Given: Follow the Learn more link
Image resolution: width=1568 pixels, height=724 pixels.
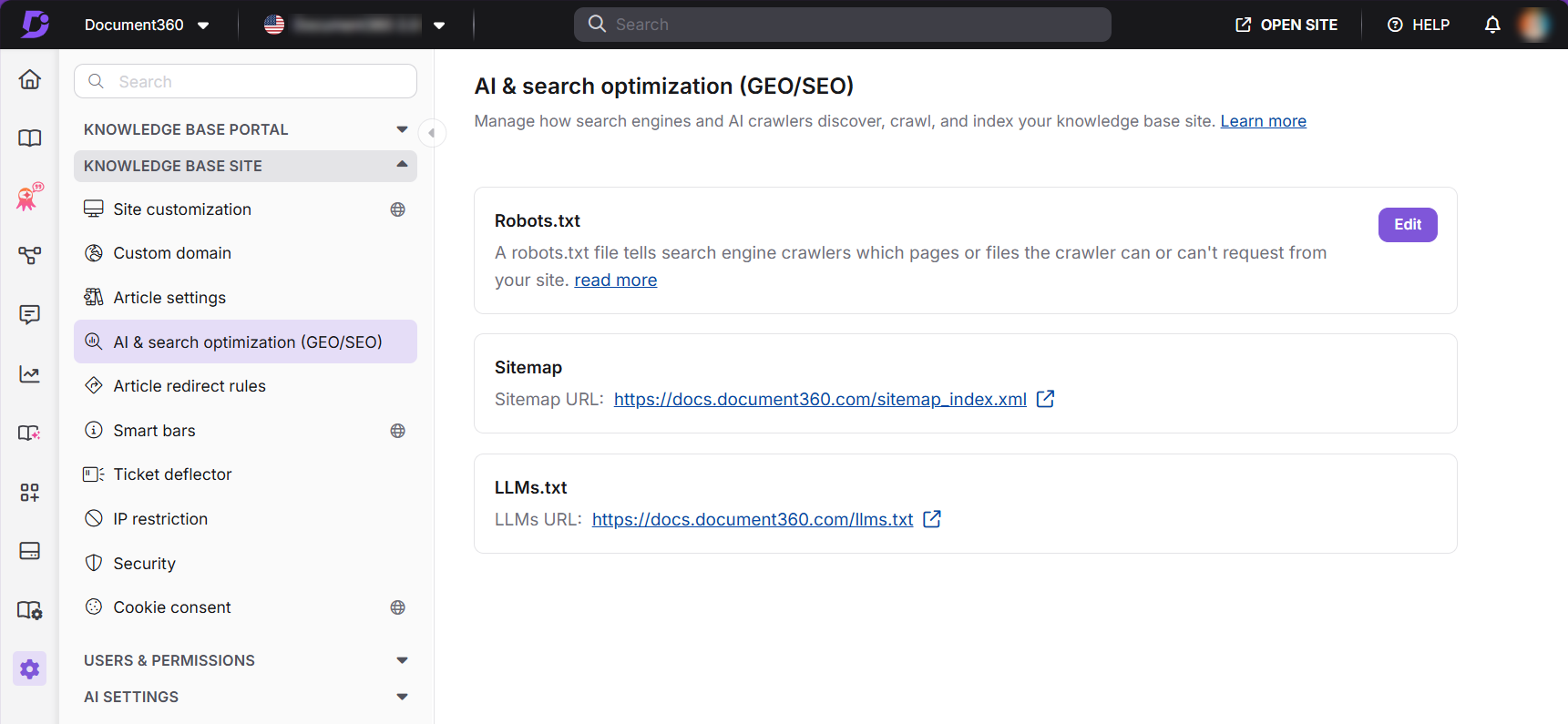Looking at the screenshot, I should tap(1263, 121).
